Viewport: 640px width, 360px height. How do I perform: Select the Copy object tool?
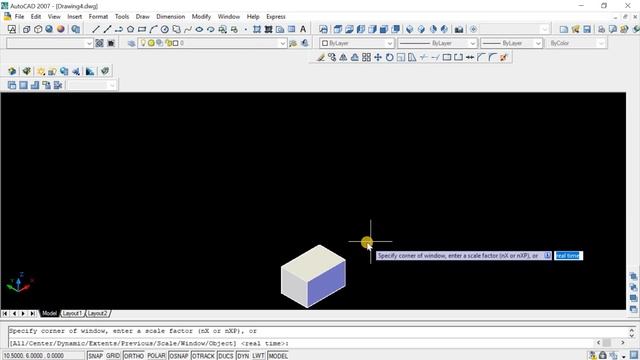pos(332,57)
